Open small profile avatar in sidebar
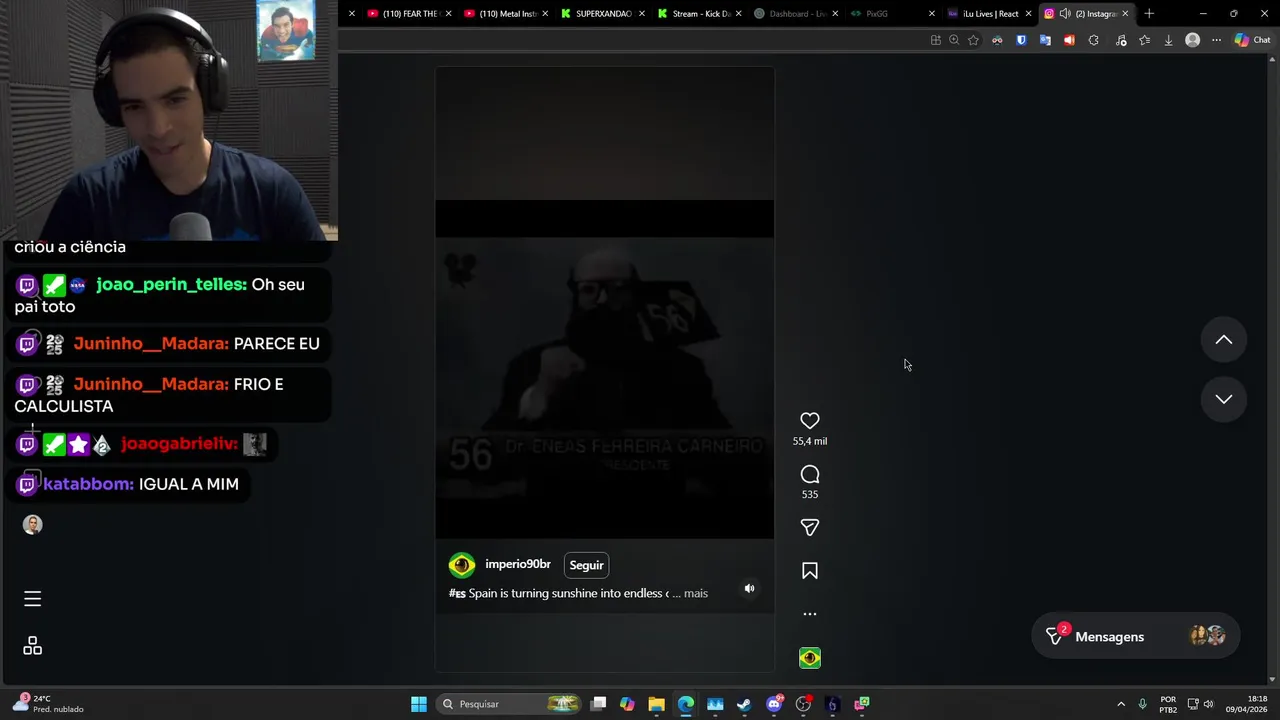Screen dimensions: 1280x720 (32, 525)
